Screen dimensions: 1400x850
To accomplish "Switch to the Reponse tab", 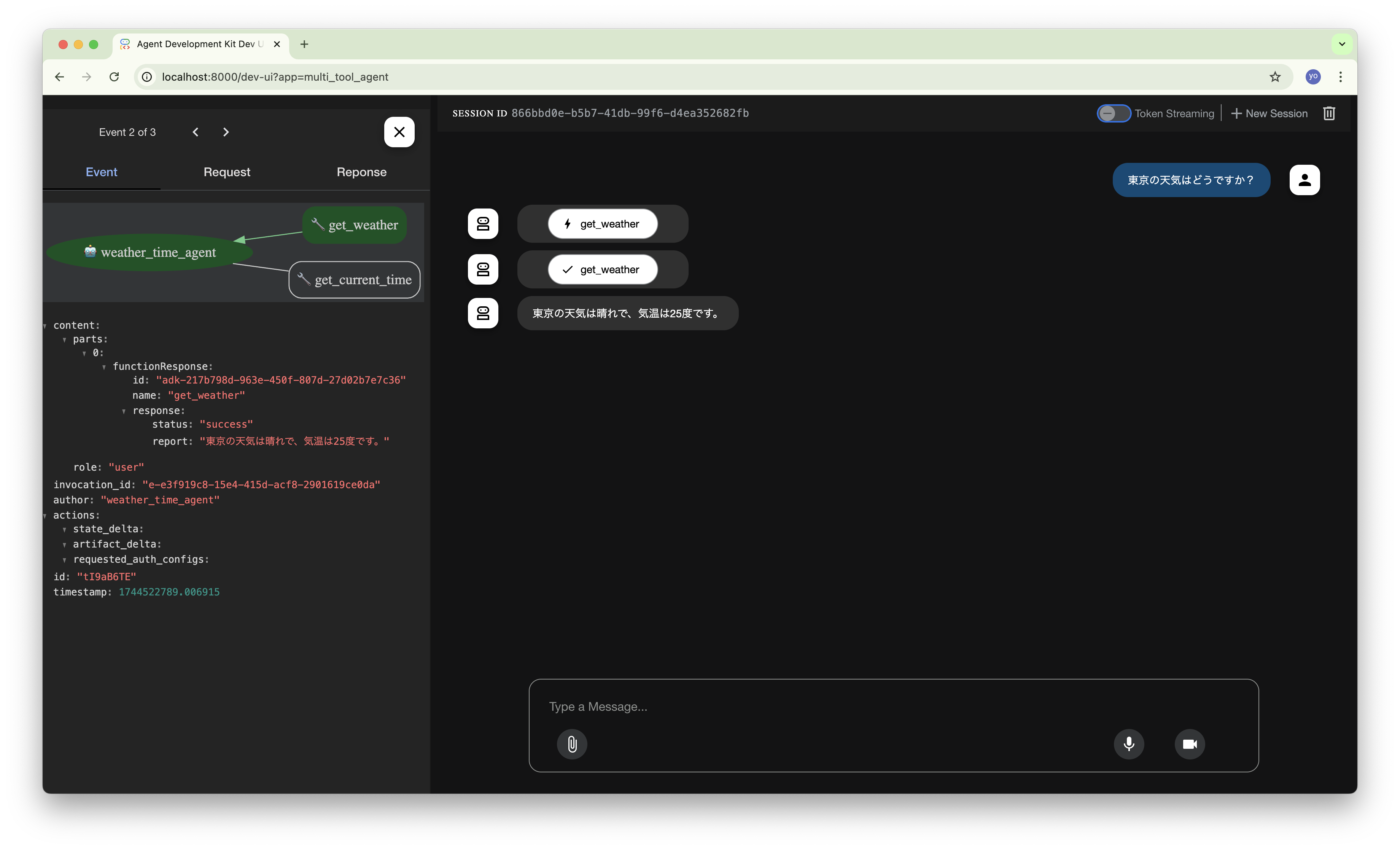I will coord(361,172).
